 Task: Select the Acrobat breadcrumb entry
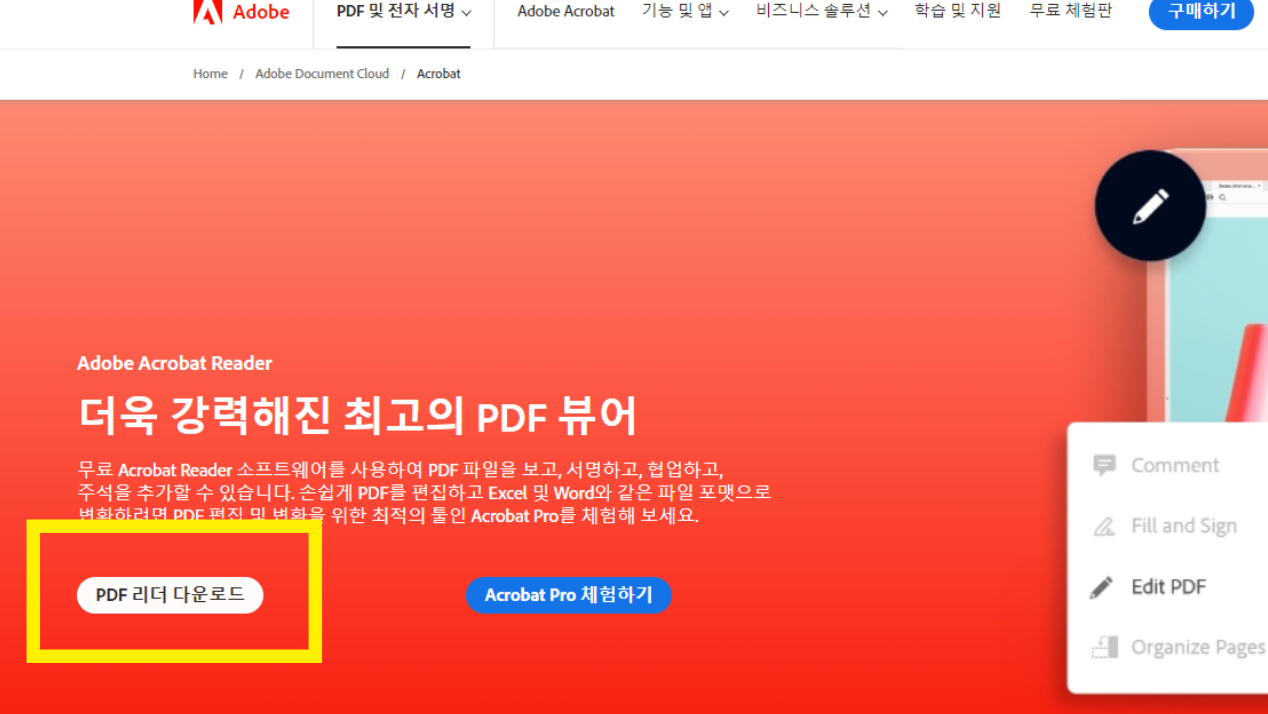tap(438, 73)
